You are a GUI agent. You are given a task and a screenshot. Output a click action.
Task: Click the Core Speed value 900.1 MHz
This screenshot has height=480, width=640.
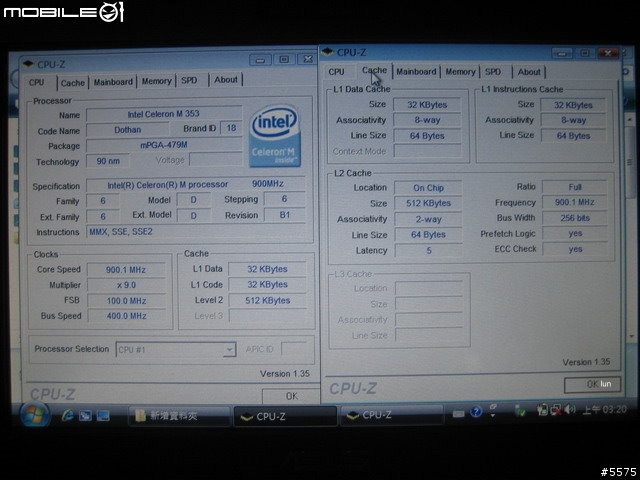[126, 270]
